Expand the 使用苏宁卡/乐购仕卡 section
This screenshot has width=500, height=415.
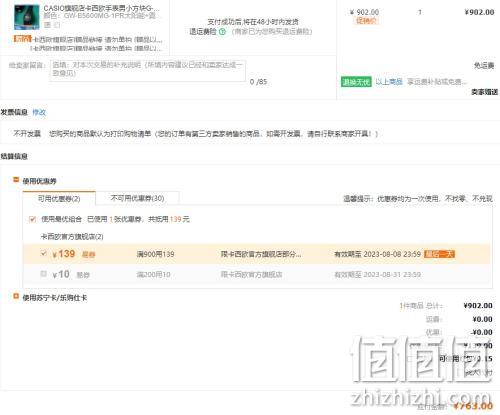(x=16, y=296)
